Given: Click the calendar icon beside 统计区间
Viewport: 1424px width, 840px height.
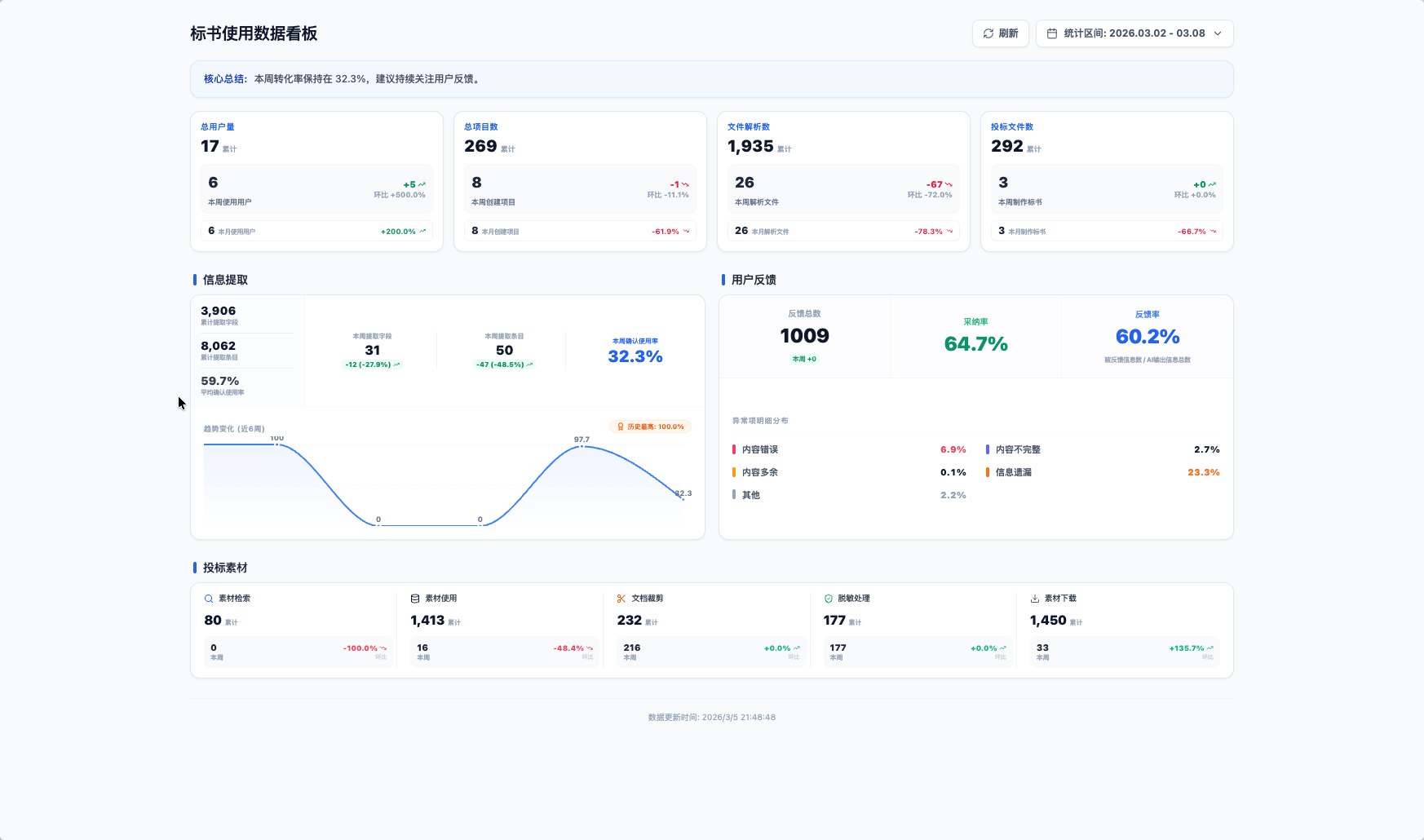Looking at the screenshot, I should pyautogui.click(x=1052, y=33).
